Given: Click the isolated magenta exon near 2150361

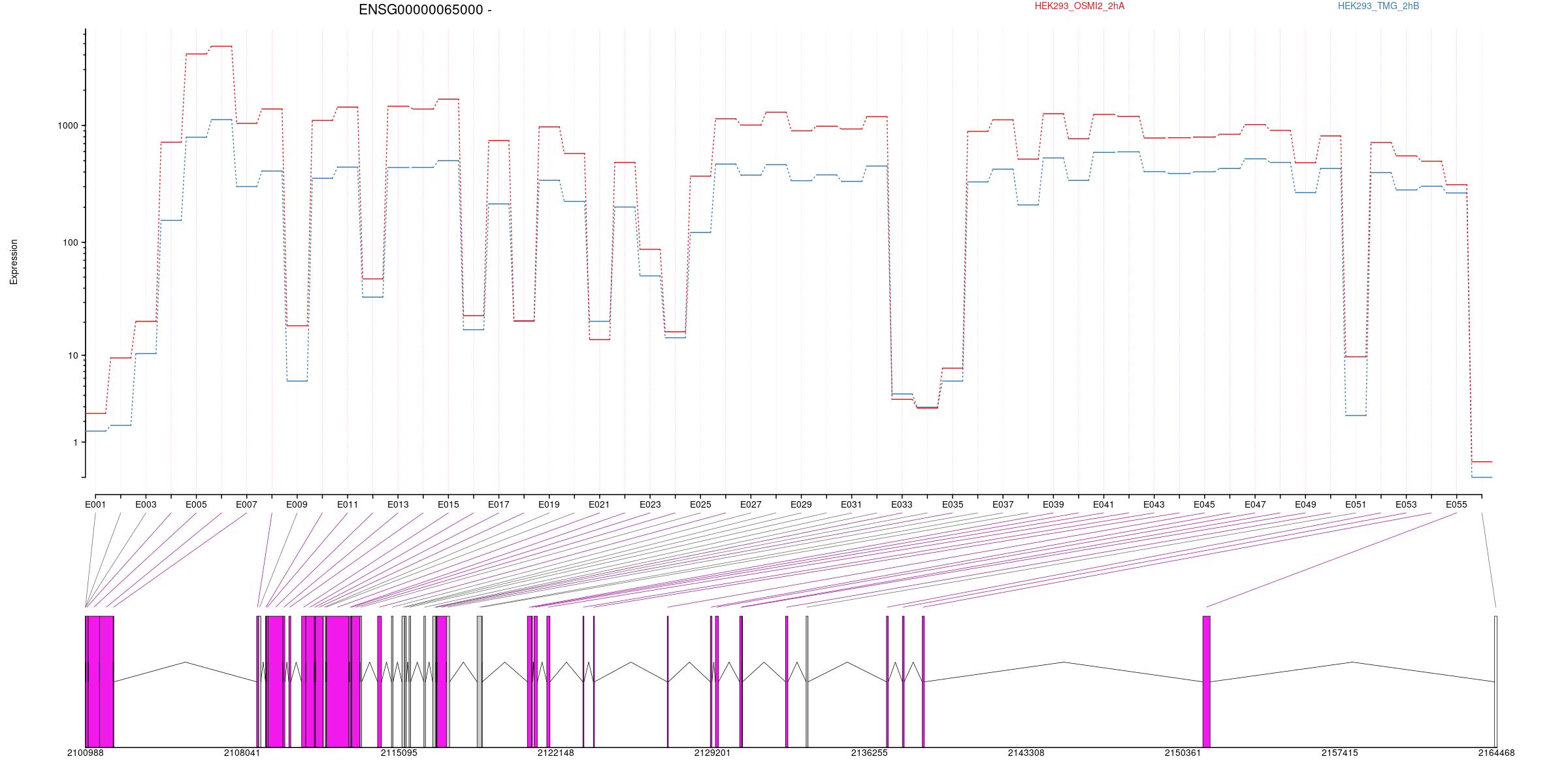Looking at the screenshot, I should [1207, 681].
